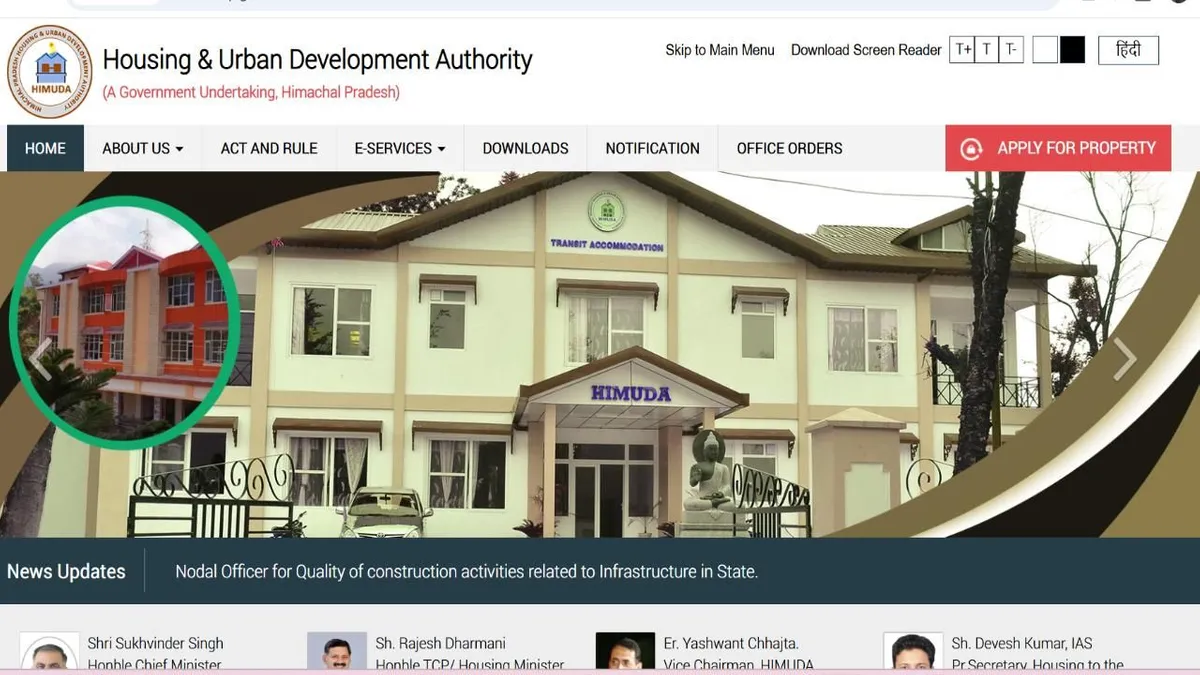
Task: Go to the Downloads section
Action: tap(525, 148)
